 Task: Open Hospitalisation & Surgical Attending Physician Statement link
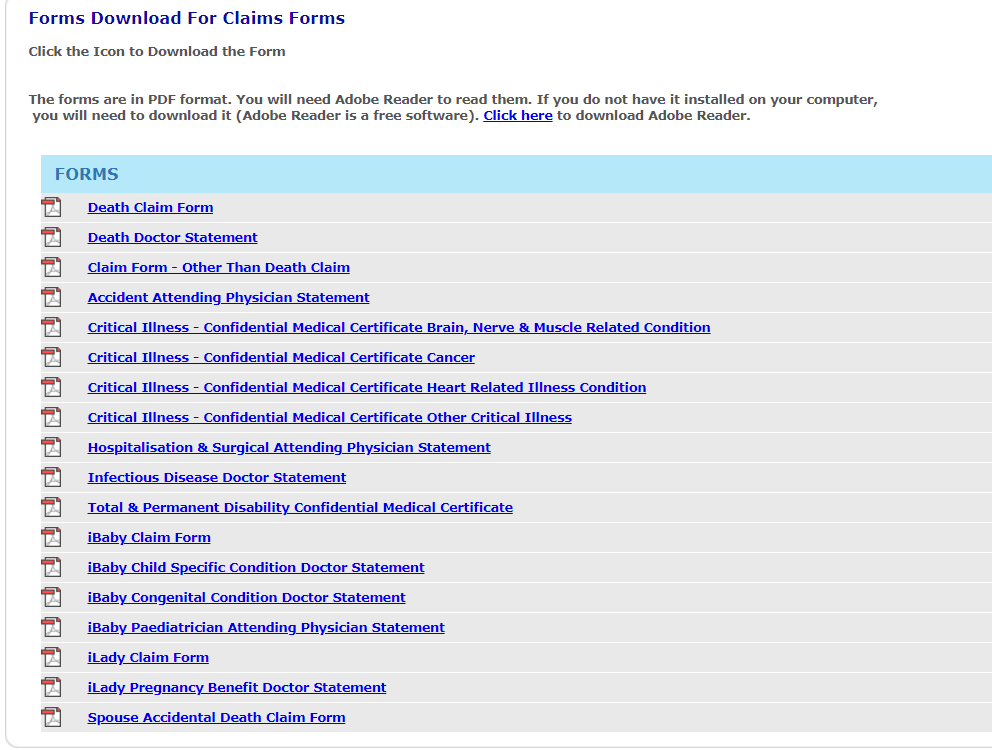pos(289,447)
